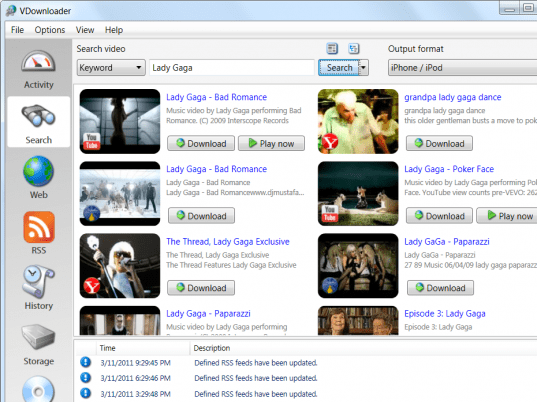Viewport: 537px width, 402px height.
Task: Open Lady Gaga - Paparazzi music video link
Action: tap(208, 313)
